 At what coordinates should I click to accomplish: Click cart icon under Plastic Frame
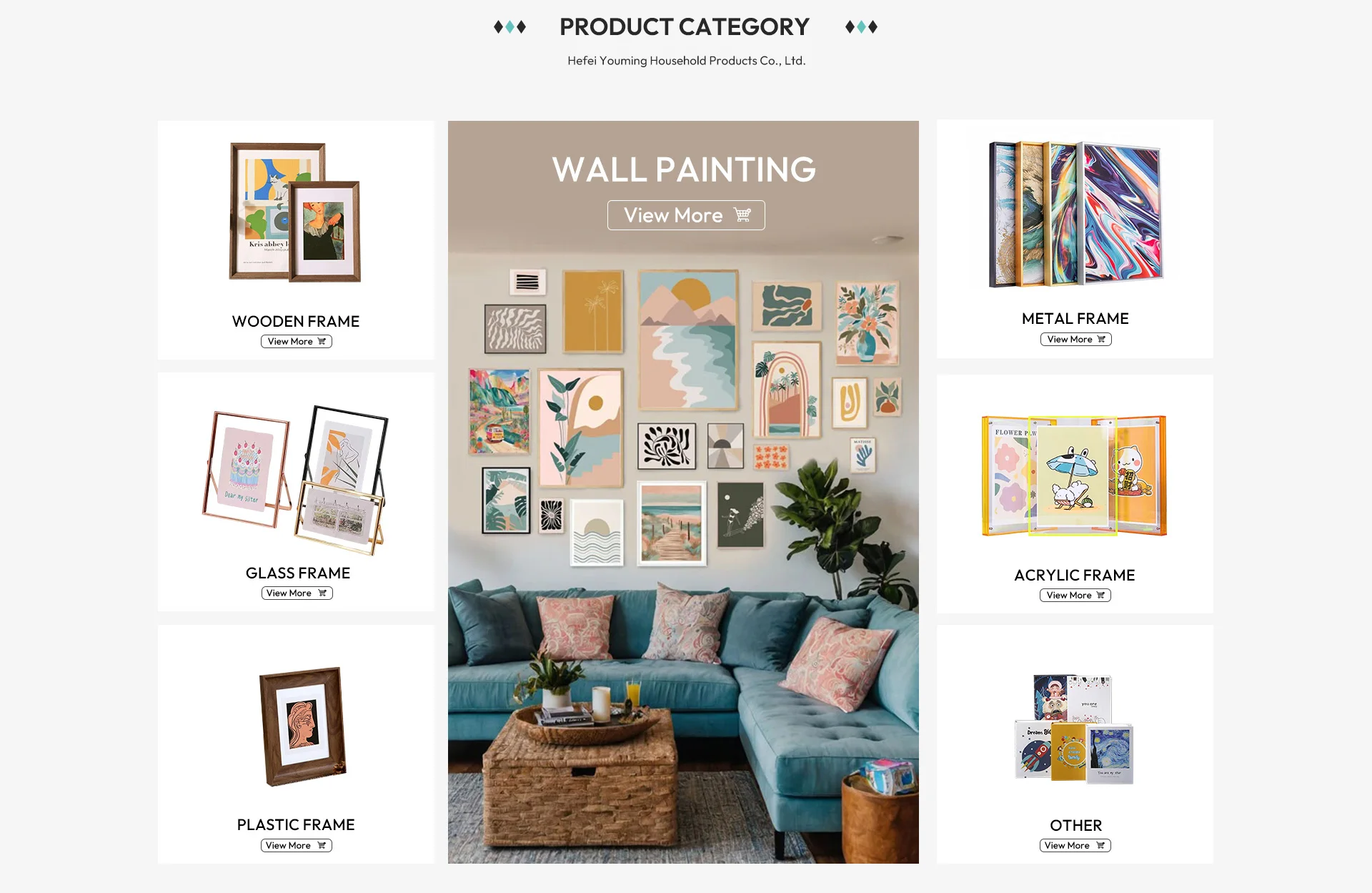(322, 846)
